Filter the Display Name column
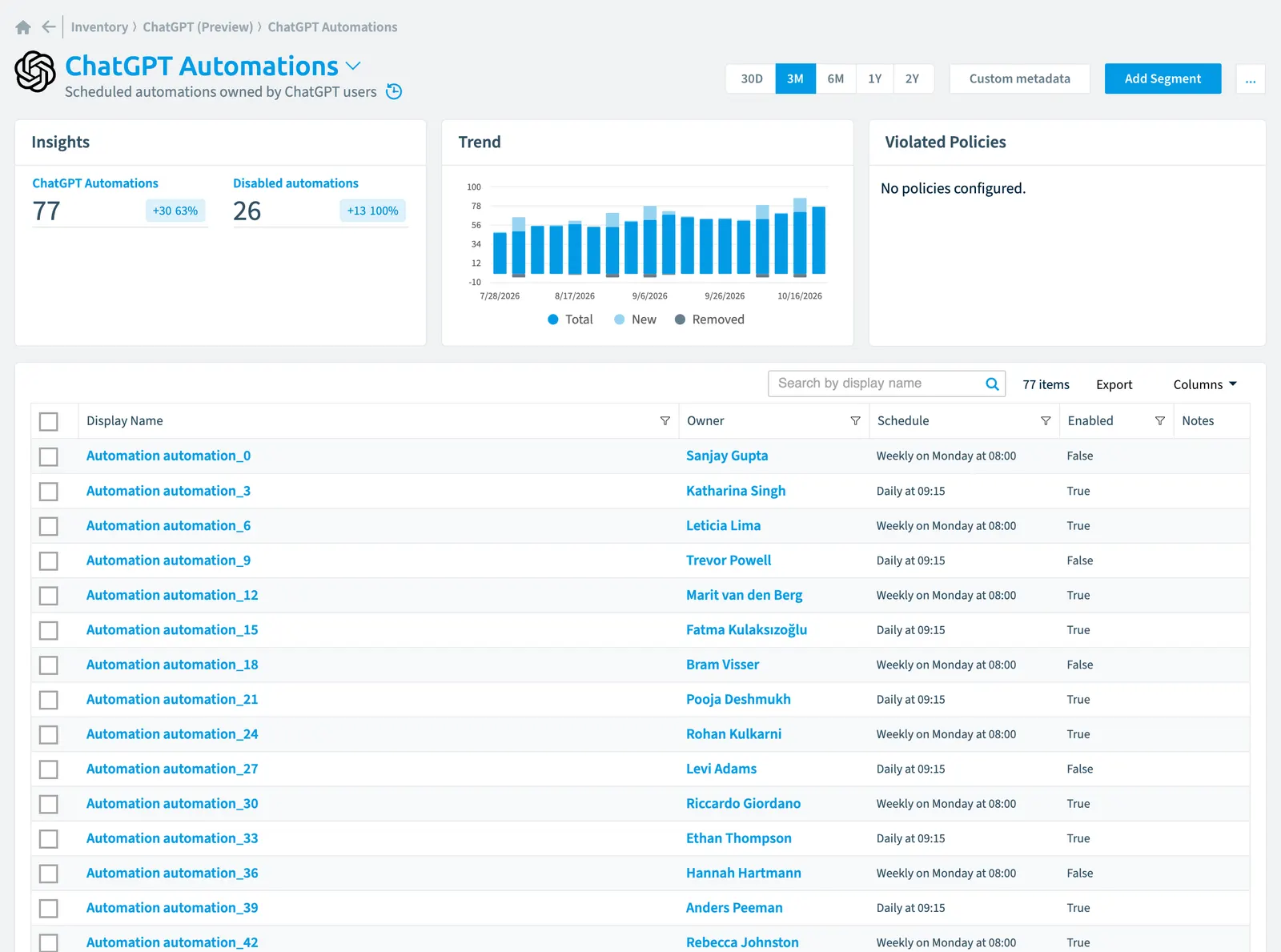 pyautogui.click(x=665, y=421)
